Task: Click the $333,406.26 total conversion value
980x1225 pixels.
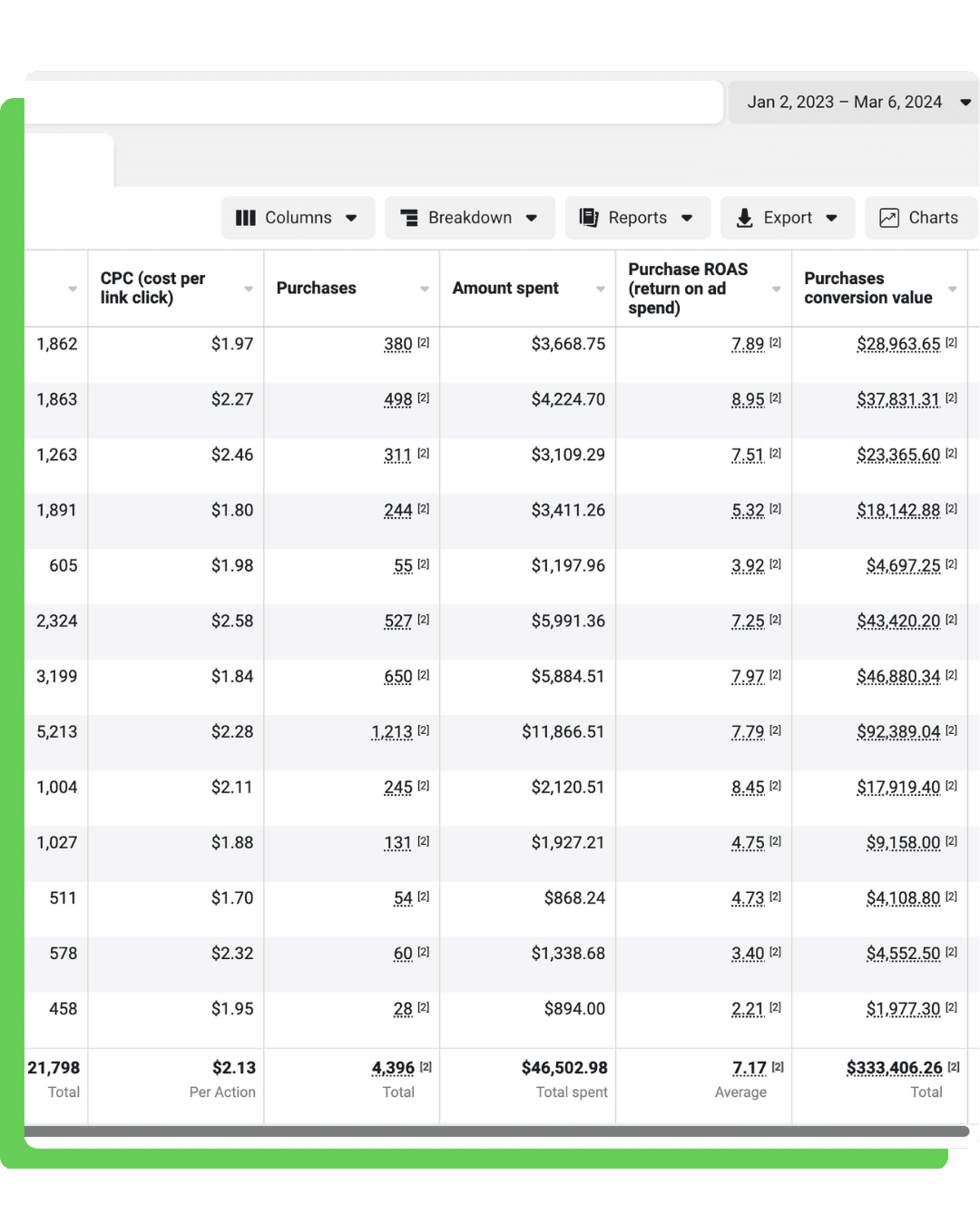Action: (895, 1068)
